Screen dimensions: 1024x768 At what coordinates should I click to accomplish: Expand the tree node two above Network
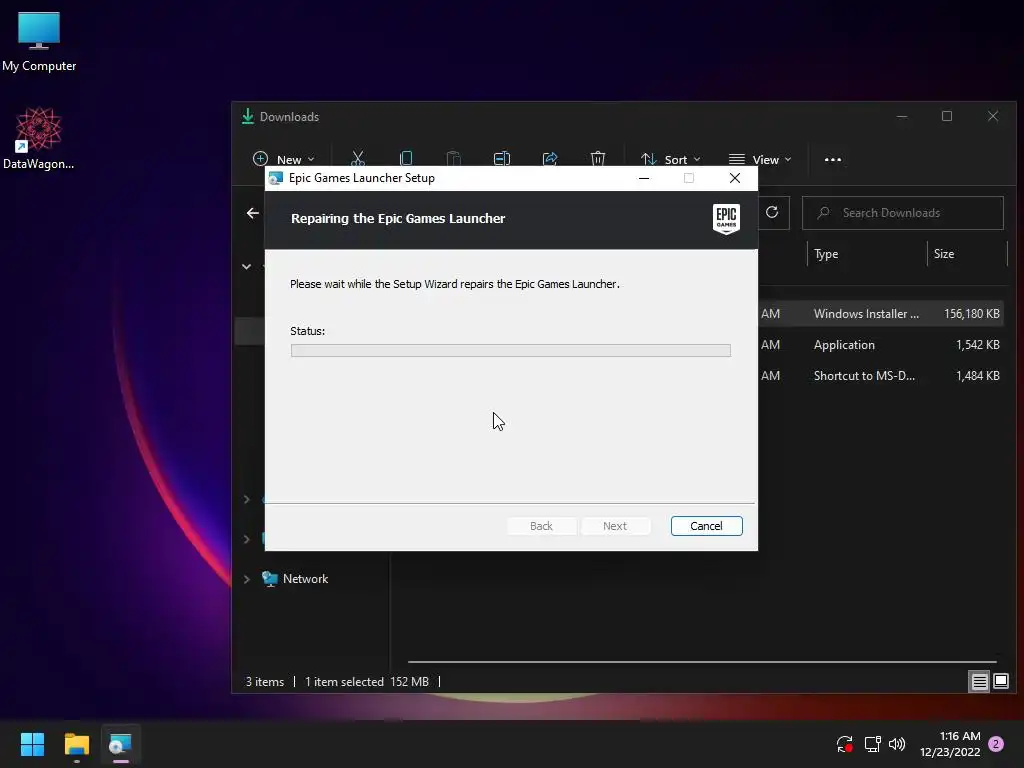pos(247,500)
